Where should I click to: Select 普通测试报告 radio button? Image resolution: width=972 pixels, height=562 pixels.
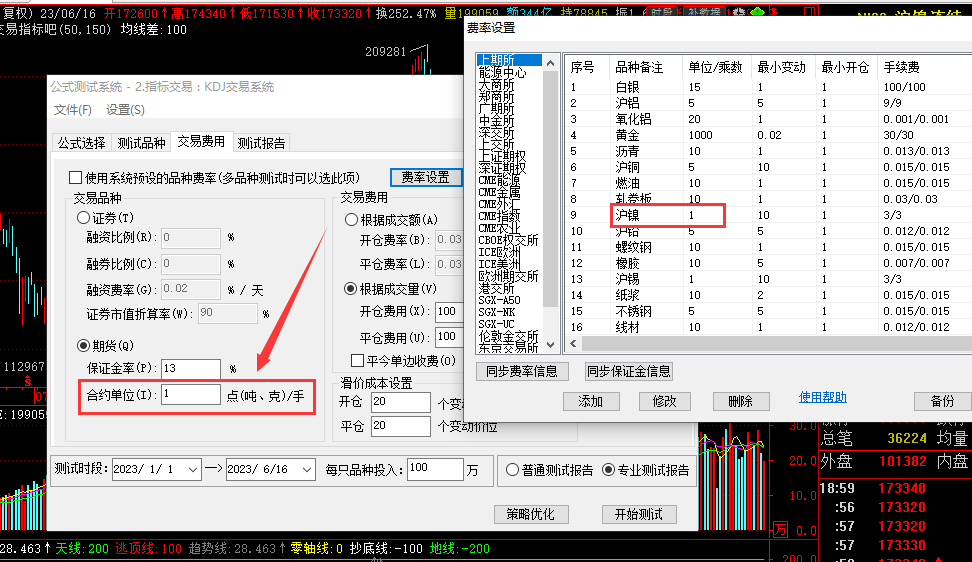click(x=512, y=470)
